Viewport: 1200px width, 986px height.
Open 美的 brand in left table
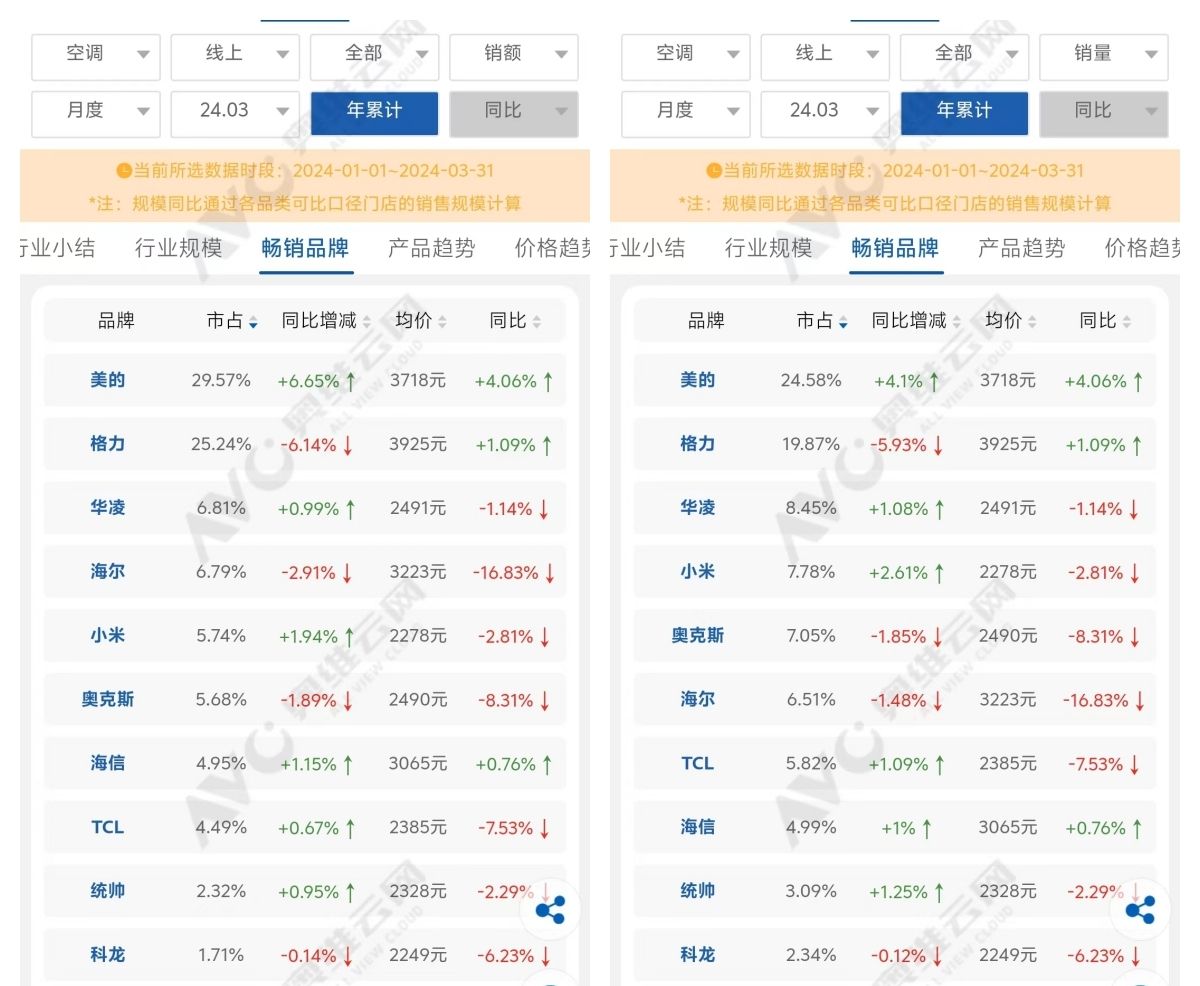pos(108,380)
